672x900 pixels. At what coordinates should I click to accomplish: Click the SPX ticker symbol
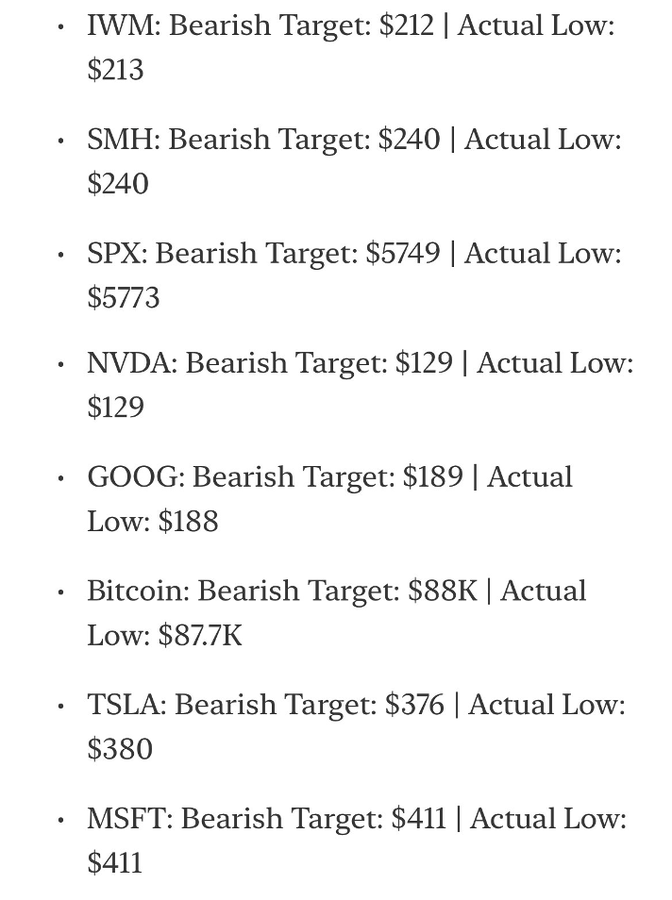pyautogui.click(x=116, y=253)
